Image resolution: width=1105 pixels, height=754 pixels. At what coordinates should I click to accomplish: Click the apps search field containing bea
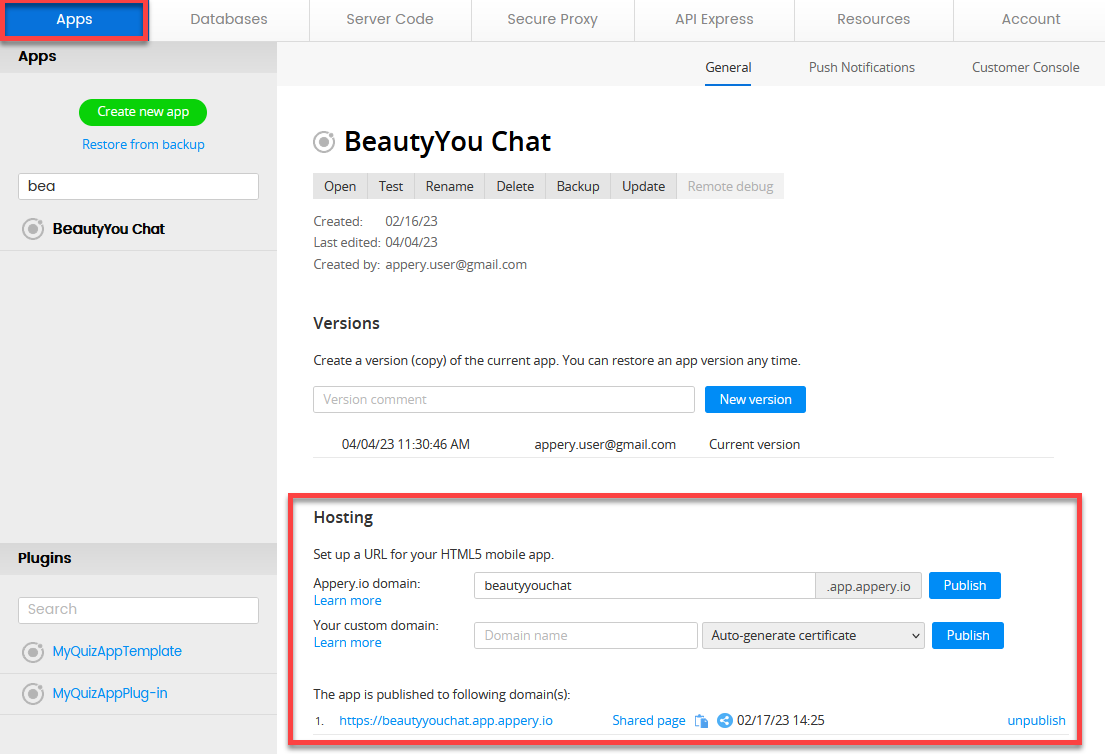pos(138,187)
